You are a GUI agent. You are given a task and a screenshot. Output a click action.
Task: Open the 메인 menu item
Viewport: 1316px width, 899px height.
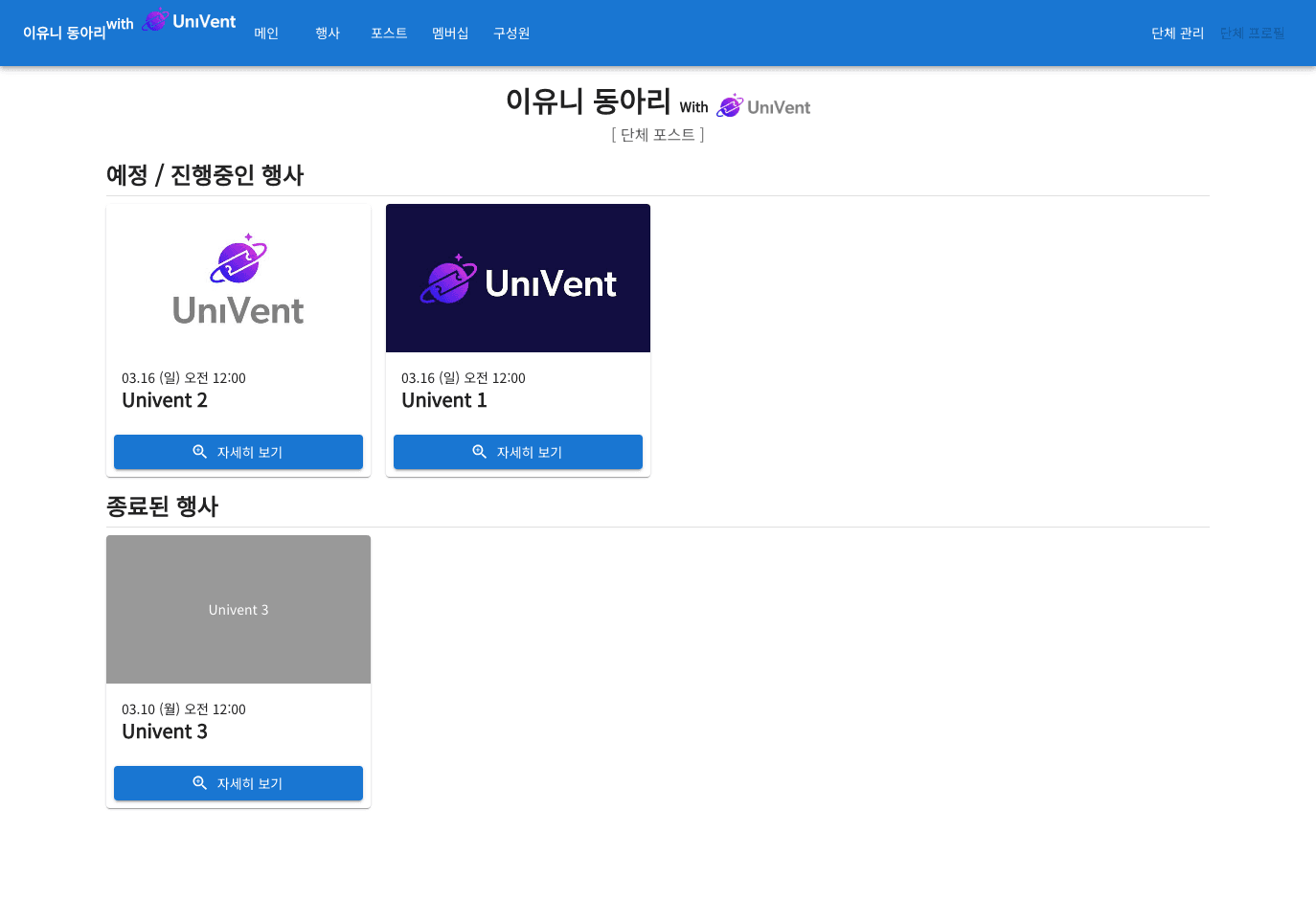point(266,34)
